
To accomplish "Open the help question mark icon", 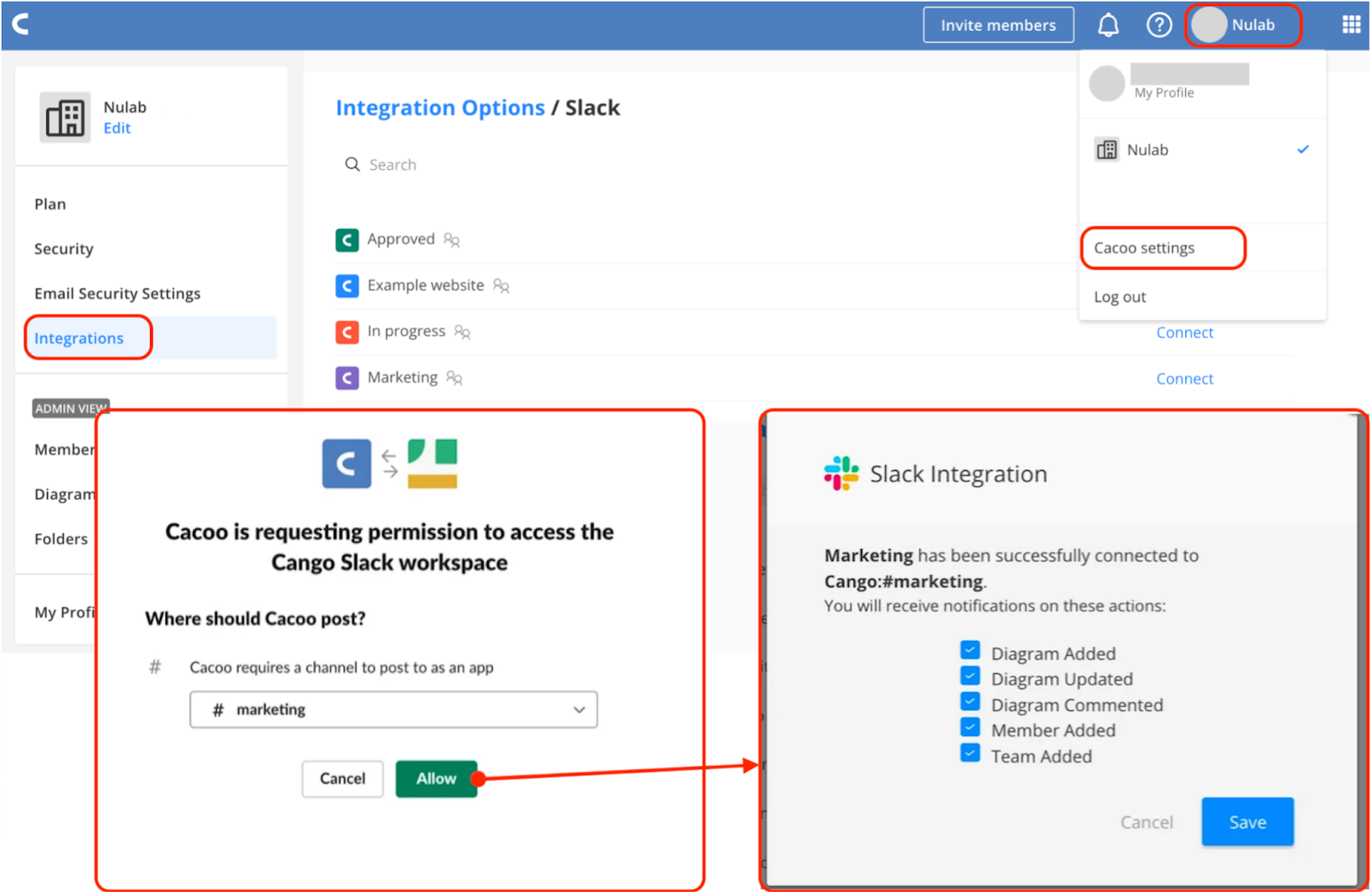I will (x=1158, y=25).
